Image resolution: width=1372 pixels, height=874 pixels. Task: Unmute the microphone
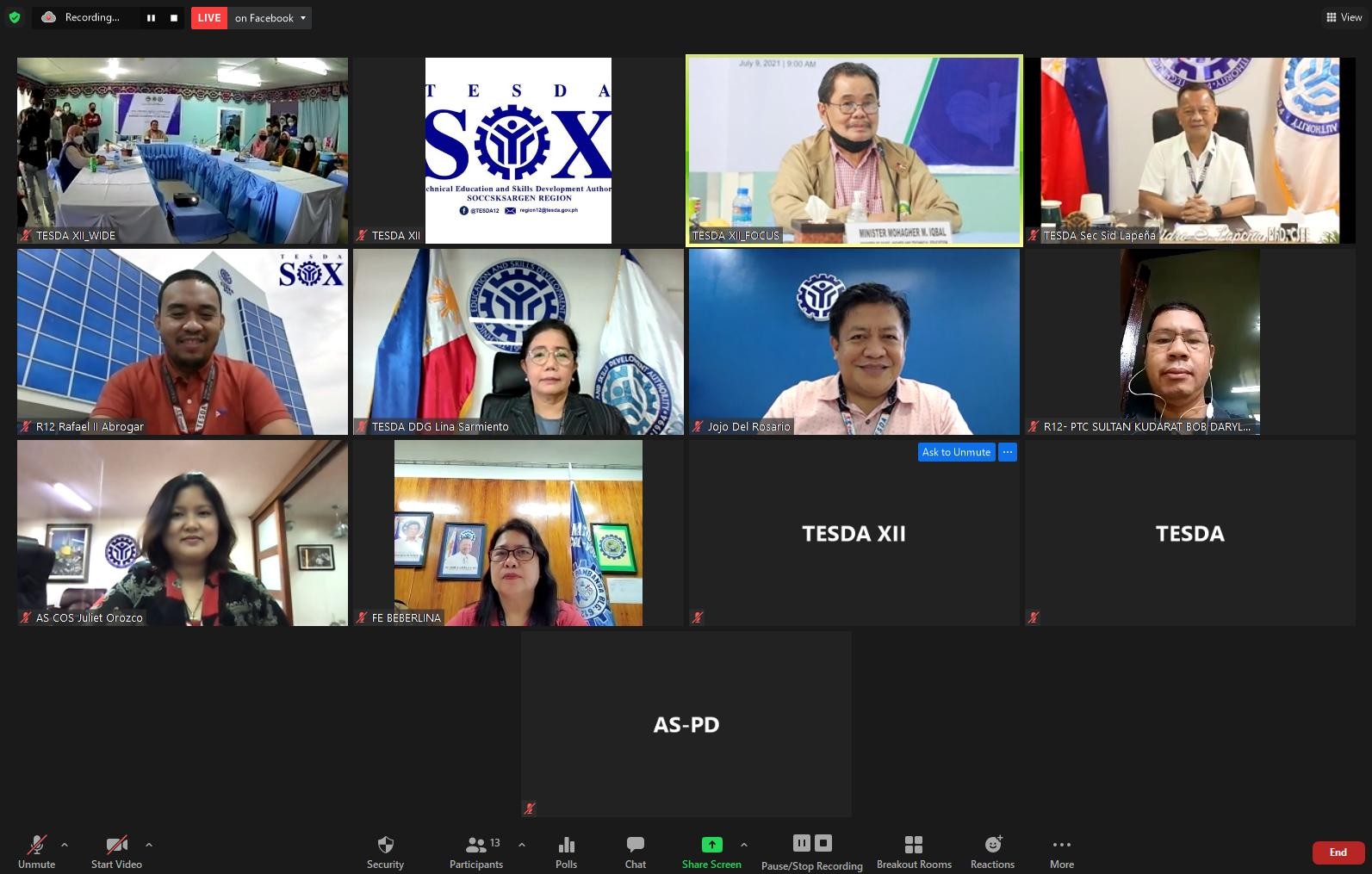click(x=36, y=852)
